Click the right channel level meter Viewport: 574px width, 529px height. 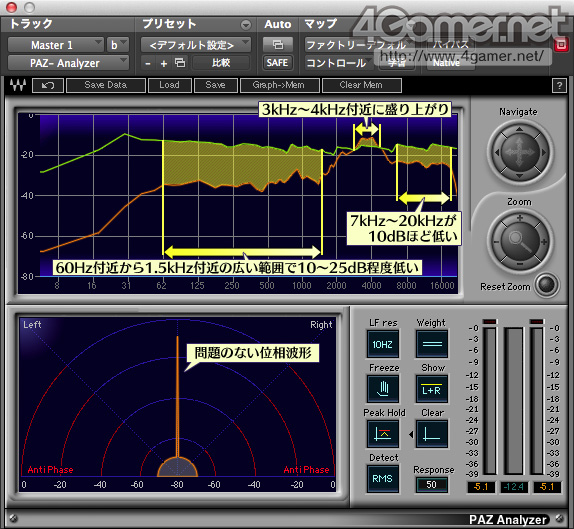pyautogui.click(x=537, y=401)
